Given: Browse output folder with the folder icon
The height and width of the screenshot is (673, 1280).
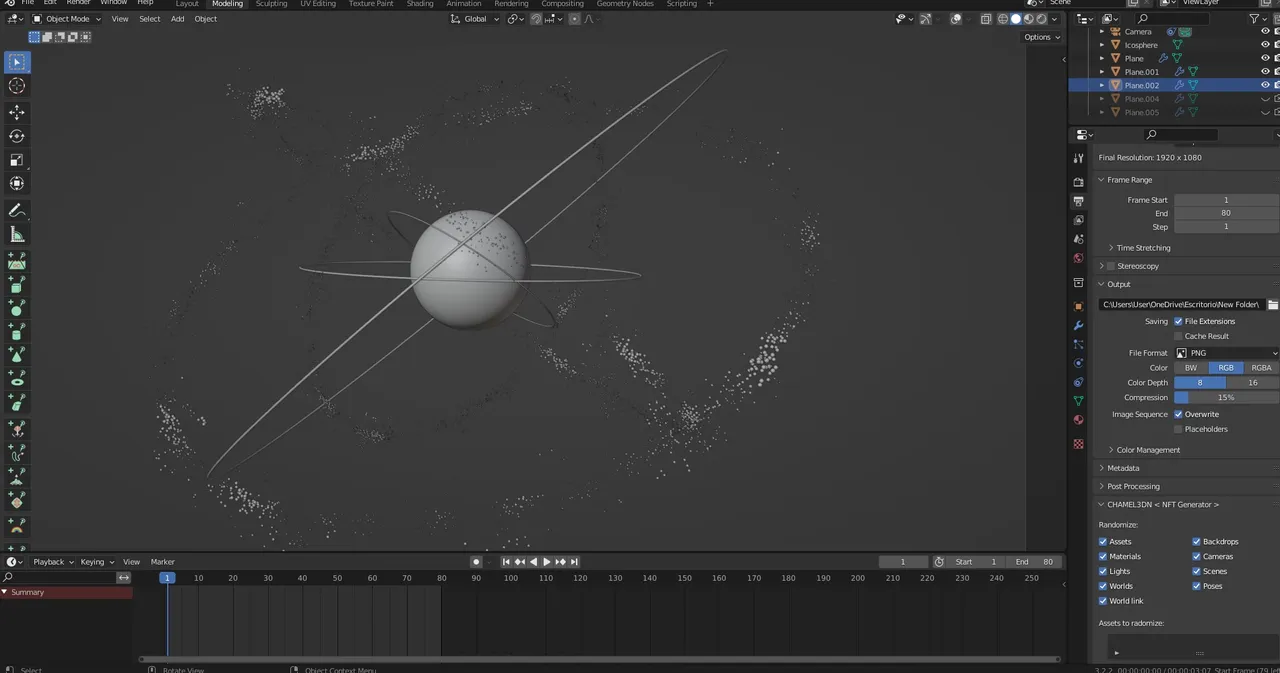Looking at the screenshot, I should (1272, 304).
